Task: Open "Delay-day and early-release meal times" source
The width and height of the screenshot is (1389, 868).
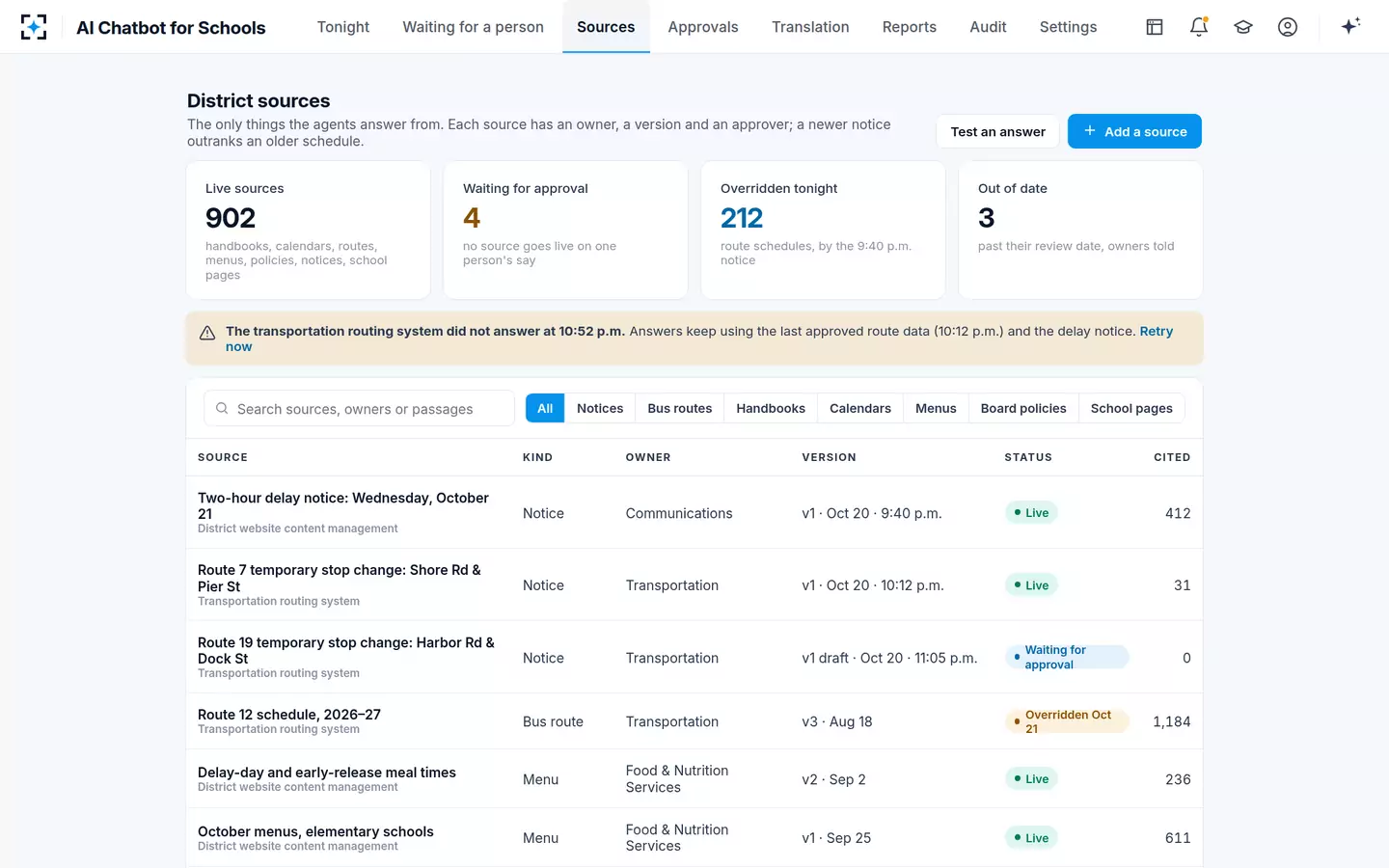Action: click(x=694, y=779)
